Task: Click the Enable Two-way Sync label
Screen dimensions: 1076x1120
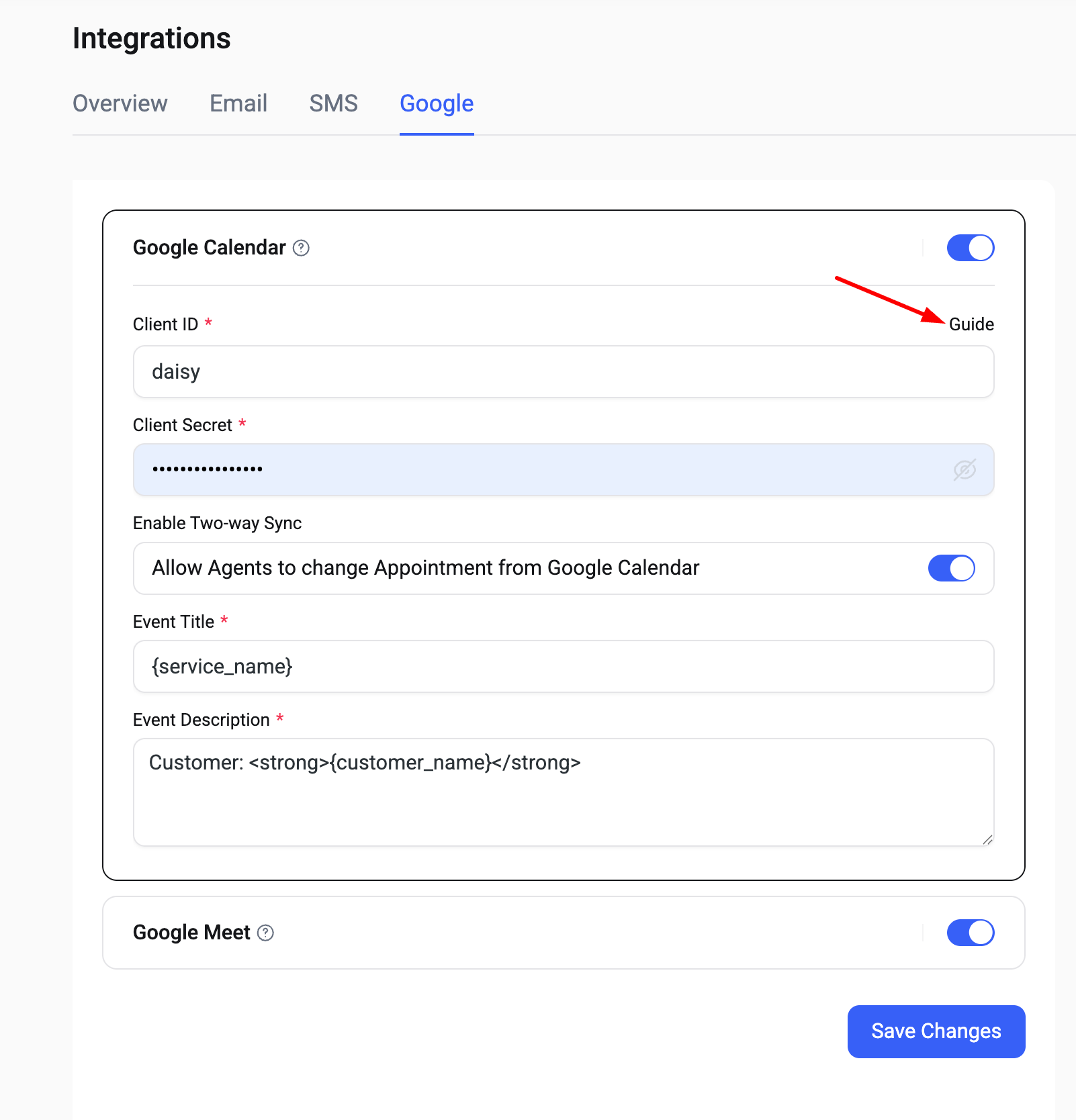Action: (x=217, y=523)
